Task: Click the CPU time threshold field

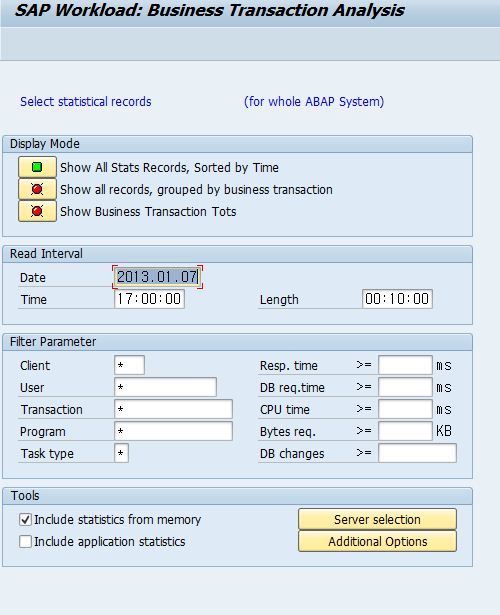Action: pos(405,409)
